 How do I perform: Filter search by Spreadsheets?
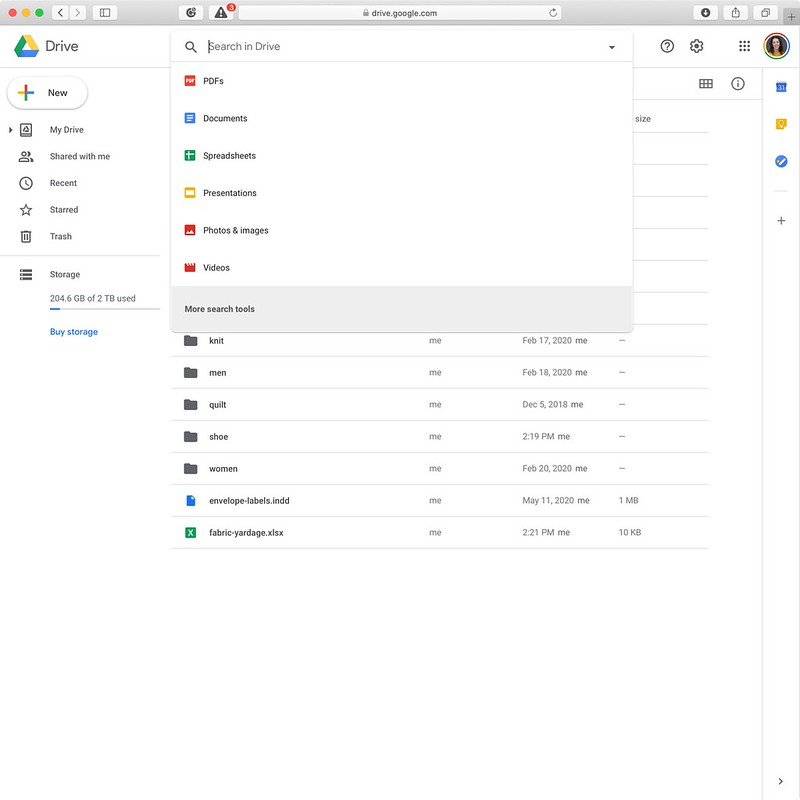coord(229,156)
